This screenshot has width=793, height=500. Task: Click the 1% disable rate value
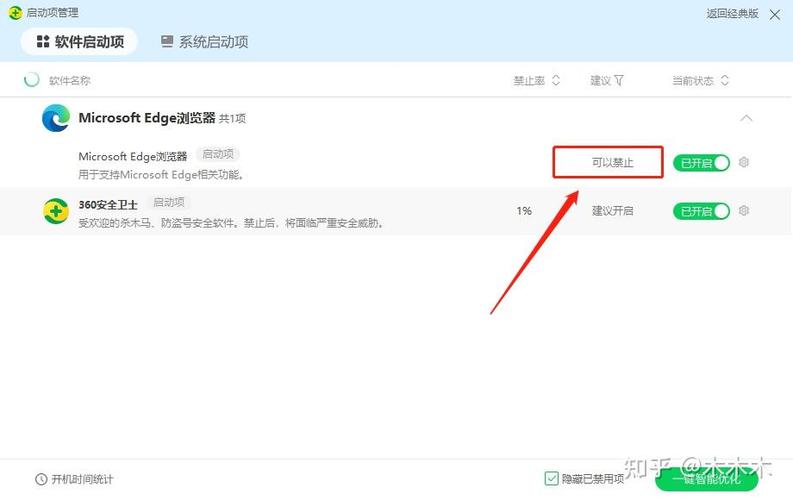524,210
